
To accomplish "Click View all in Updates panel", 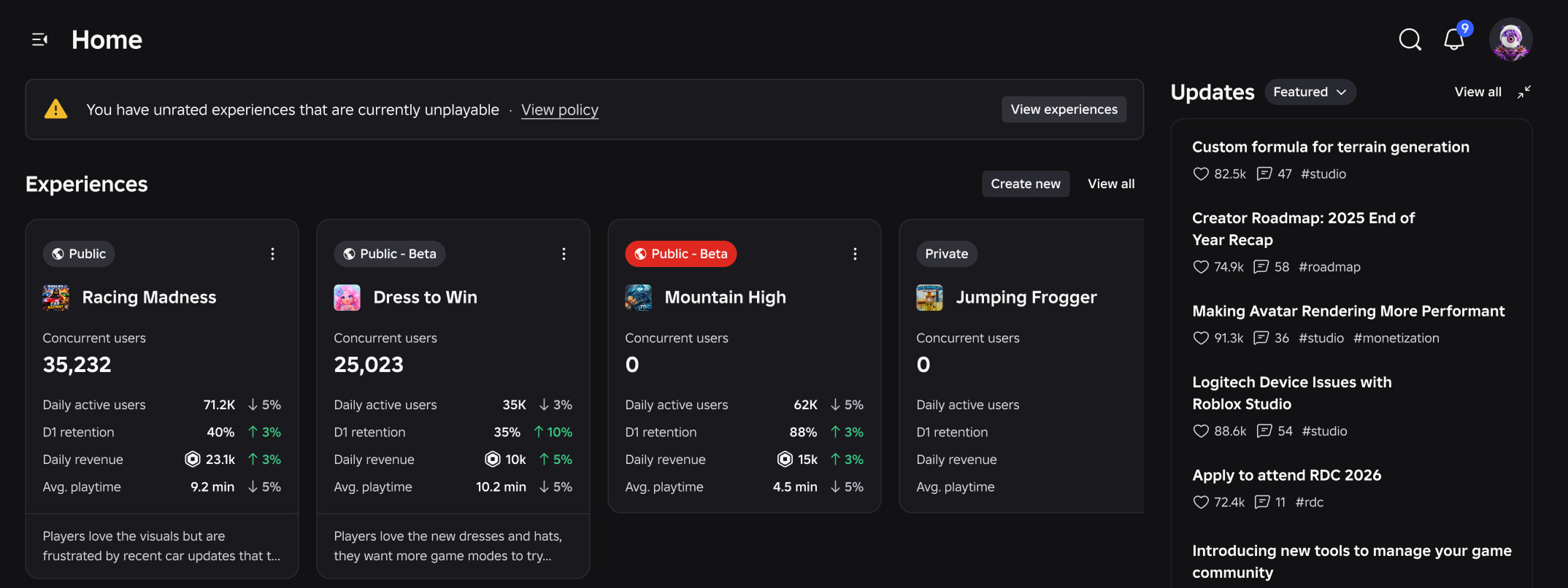I will 1477,92.
